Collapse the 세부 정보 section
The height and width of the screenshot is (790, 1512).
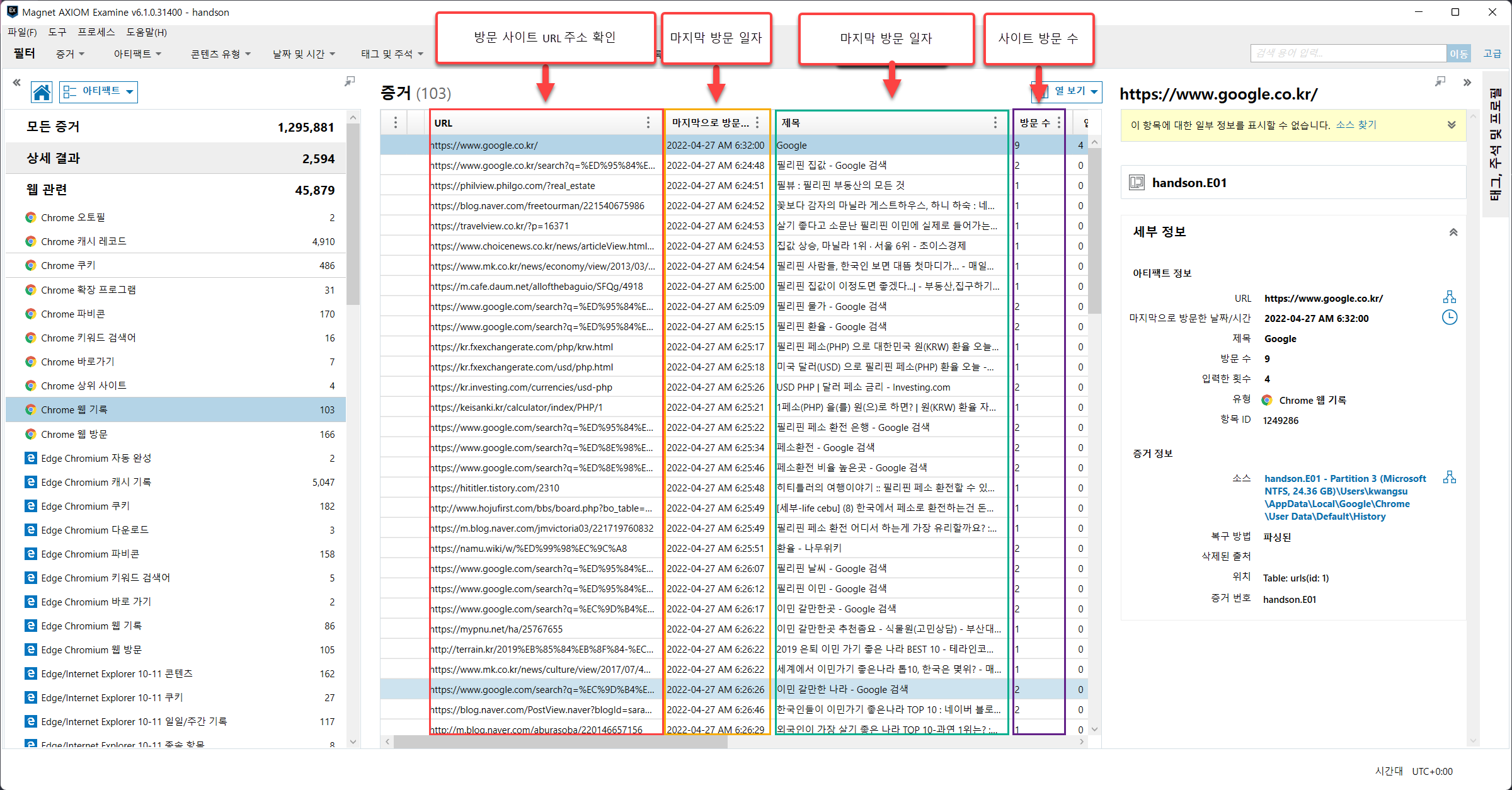coord(1453,232)
